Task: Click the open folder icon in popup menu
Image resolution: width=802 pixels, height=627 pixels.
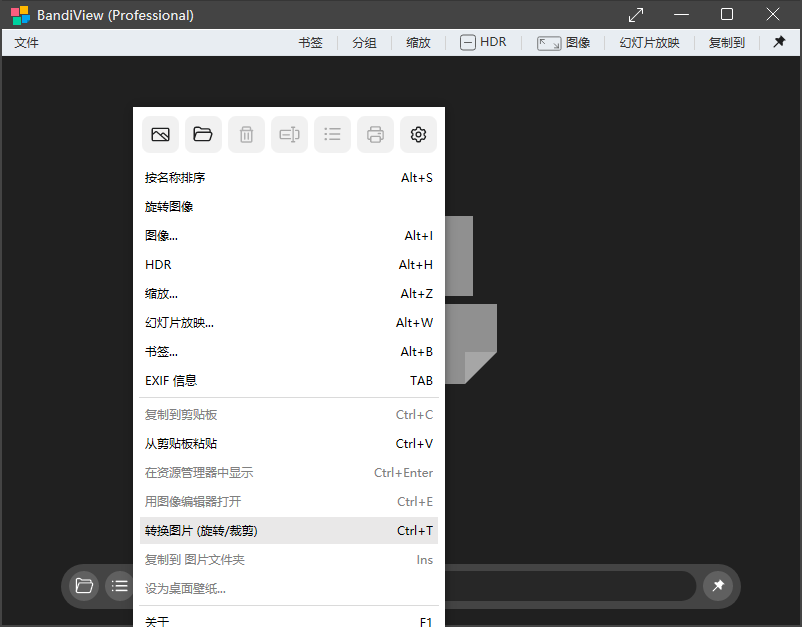Action: [203, 135]
